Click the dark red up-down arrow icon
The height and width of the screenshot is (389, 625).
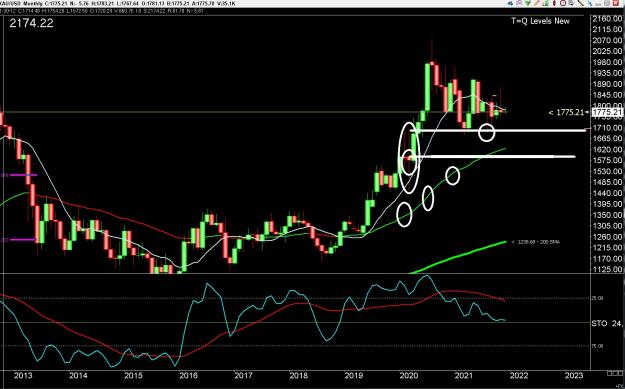pos(554,3)
